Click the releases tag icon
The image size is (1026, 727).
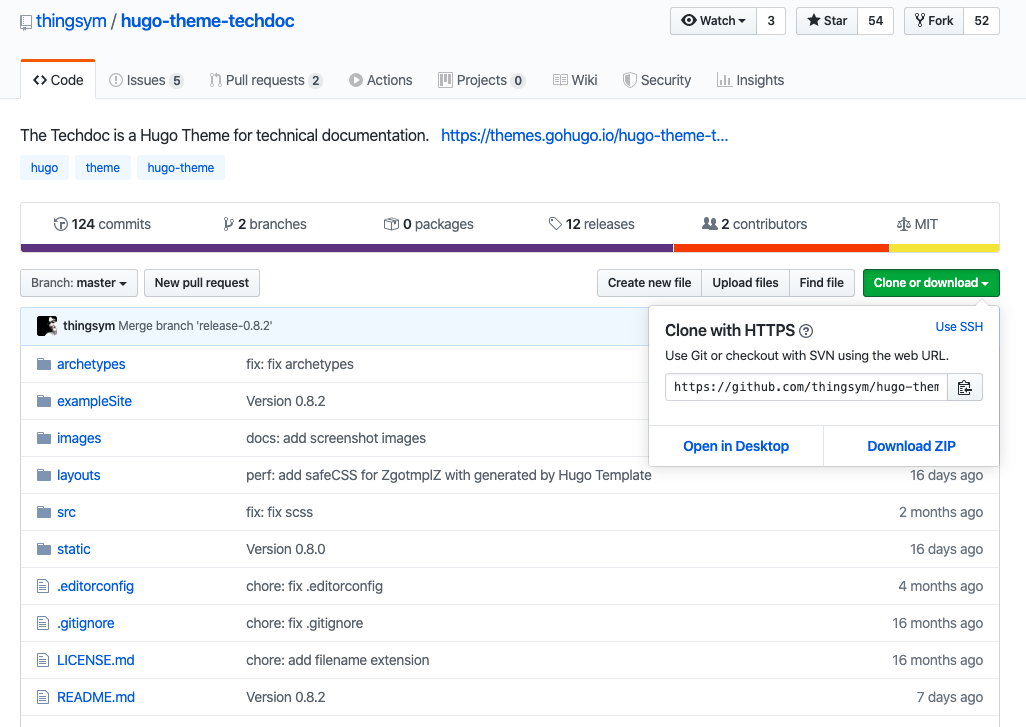pos(555,224)
